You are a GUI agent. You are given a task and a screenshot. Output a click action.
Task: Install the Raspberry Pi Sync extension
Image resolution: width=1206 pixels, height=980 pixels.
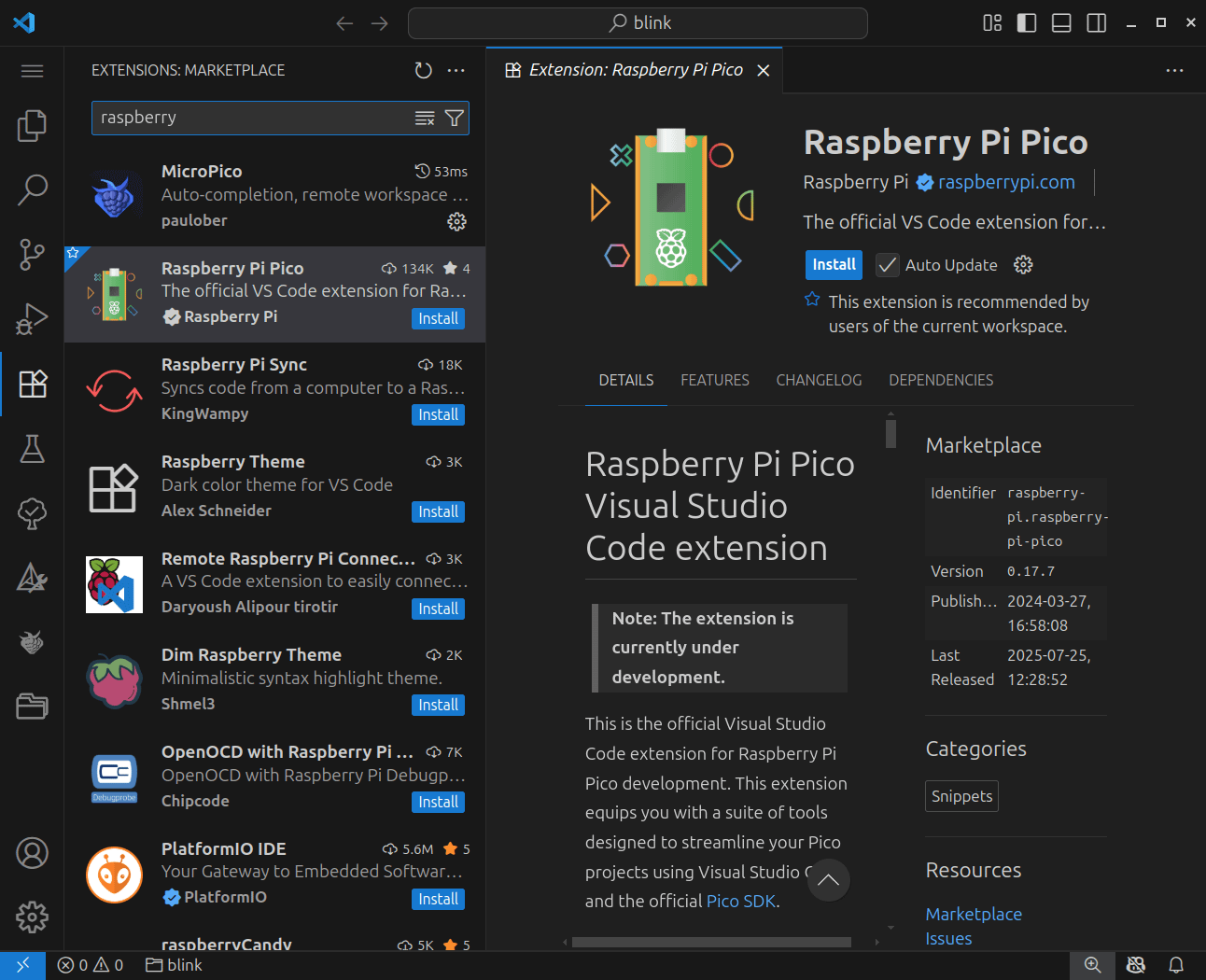pyautogui.click(x=438, y=415)
